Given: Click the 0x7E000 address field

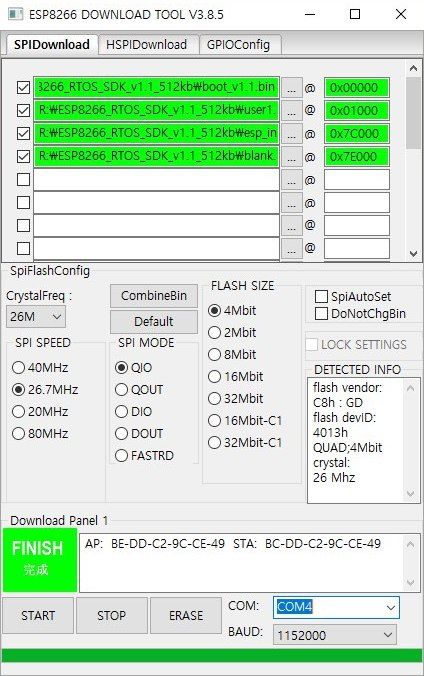Looking at the screenshot, I should coord(357,156).
